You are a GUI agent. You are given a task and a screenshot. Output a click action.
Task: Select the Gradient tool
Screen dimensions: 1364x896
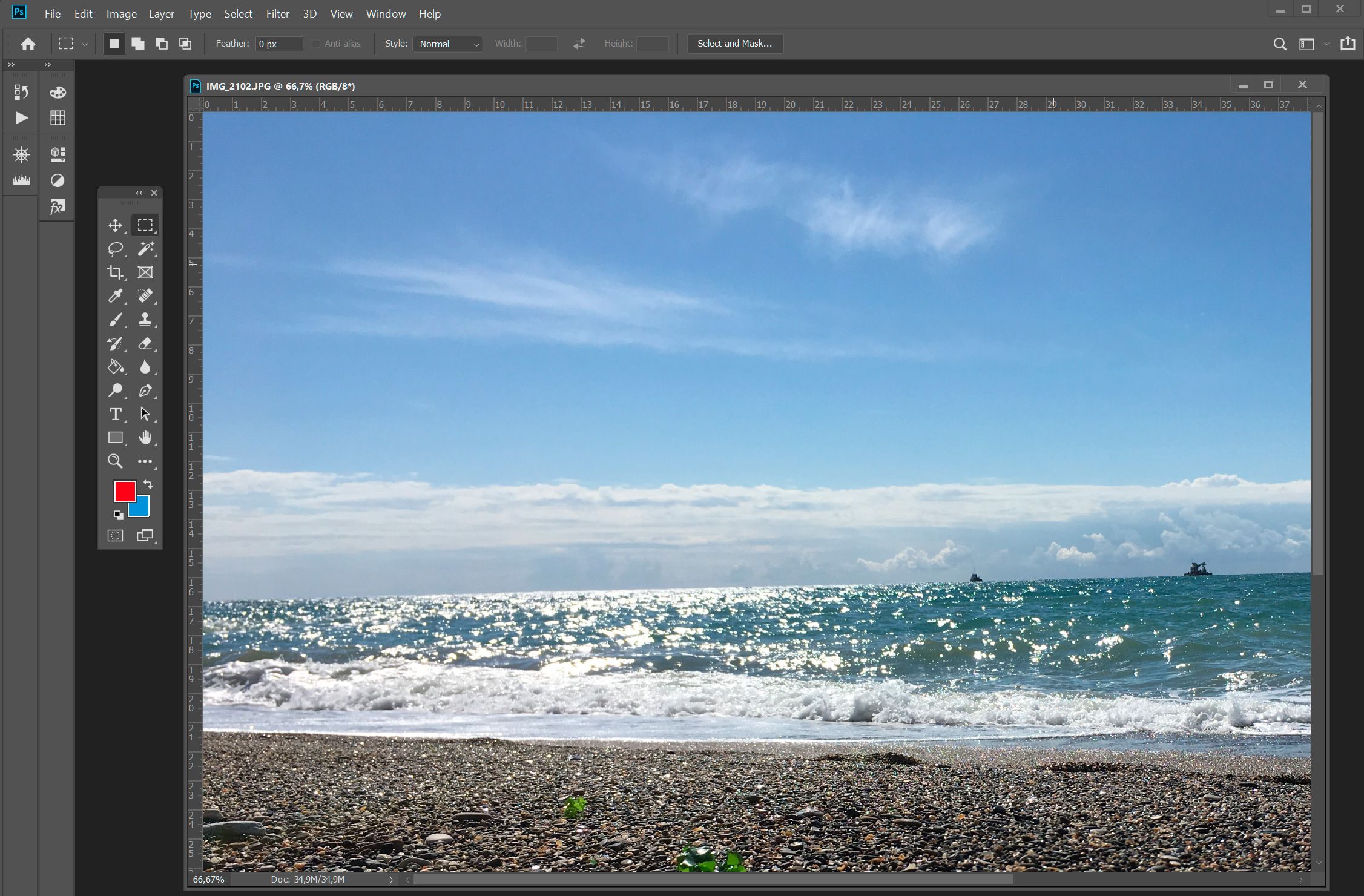116,366
